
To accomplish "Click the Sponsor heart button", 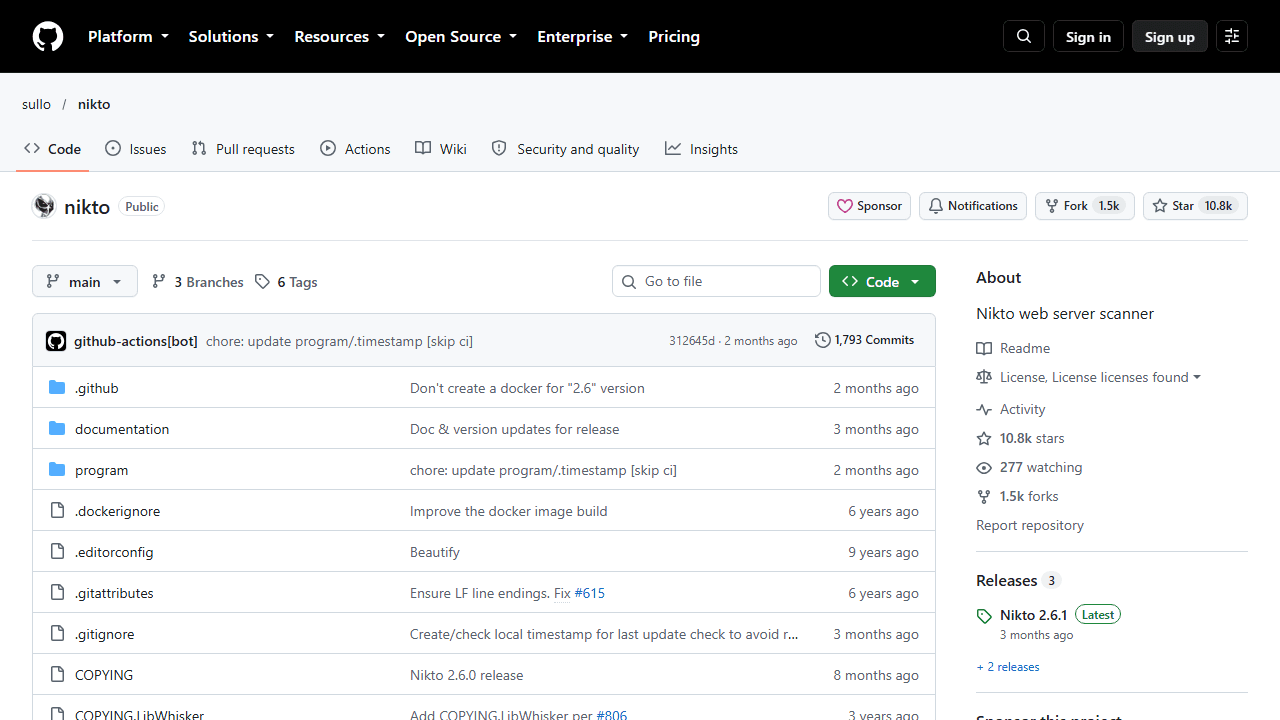I will (x=869, y=206).
